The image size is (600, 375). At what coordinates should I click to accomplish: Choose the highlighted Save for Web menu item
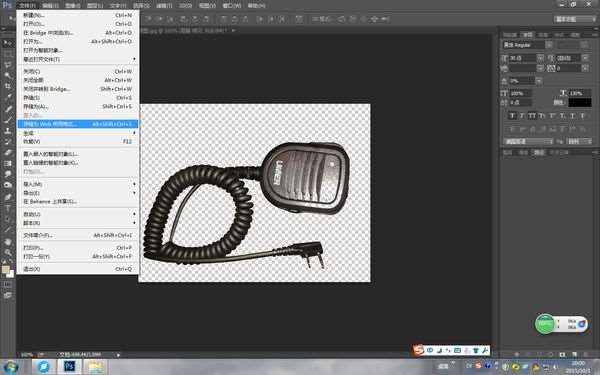(x=78, y=124)
